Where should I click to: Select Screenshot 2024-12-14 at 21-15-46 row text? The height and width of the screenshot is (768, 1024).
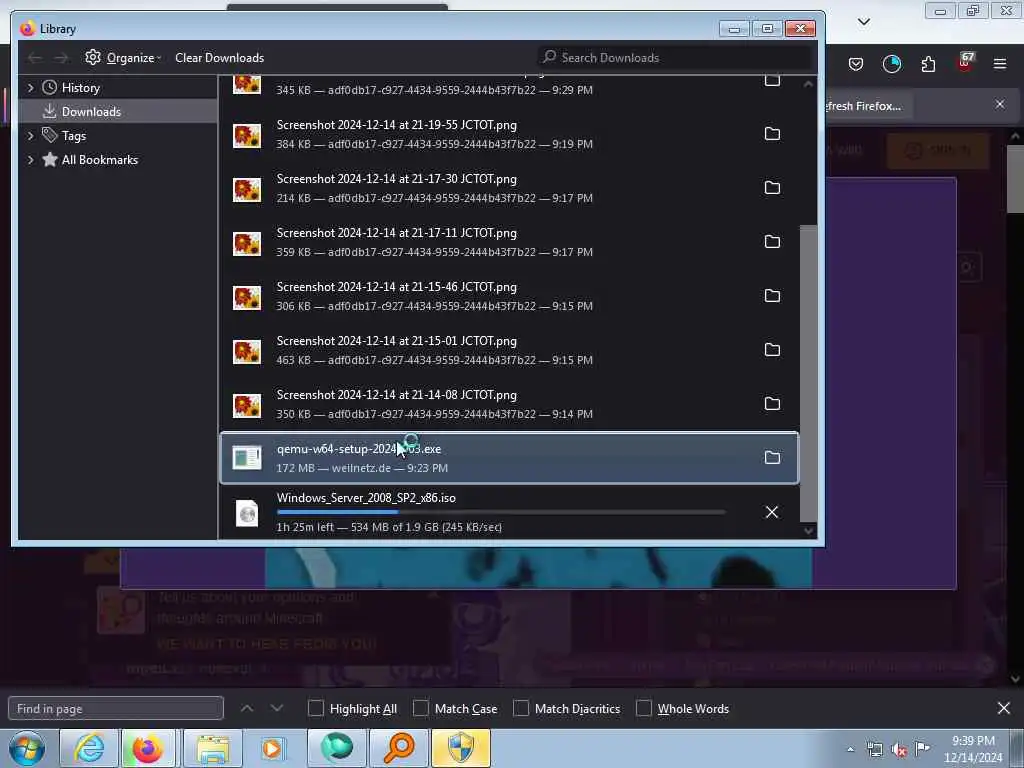pyautogui.click(x=396, y=287)
